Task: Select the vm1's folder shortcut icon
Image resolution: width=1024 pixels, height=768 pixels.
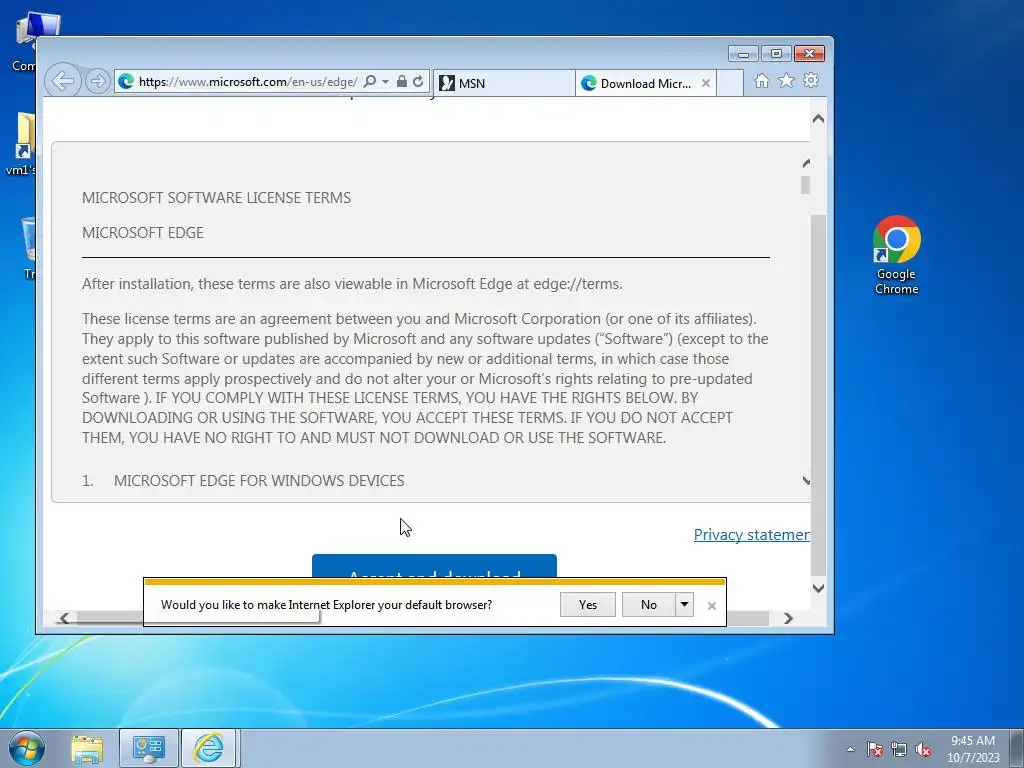Action: [23, 145]
